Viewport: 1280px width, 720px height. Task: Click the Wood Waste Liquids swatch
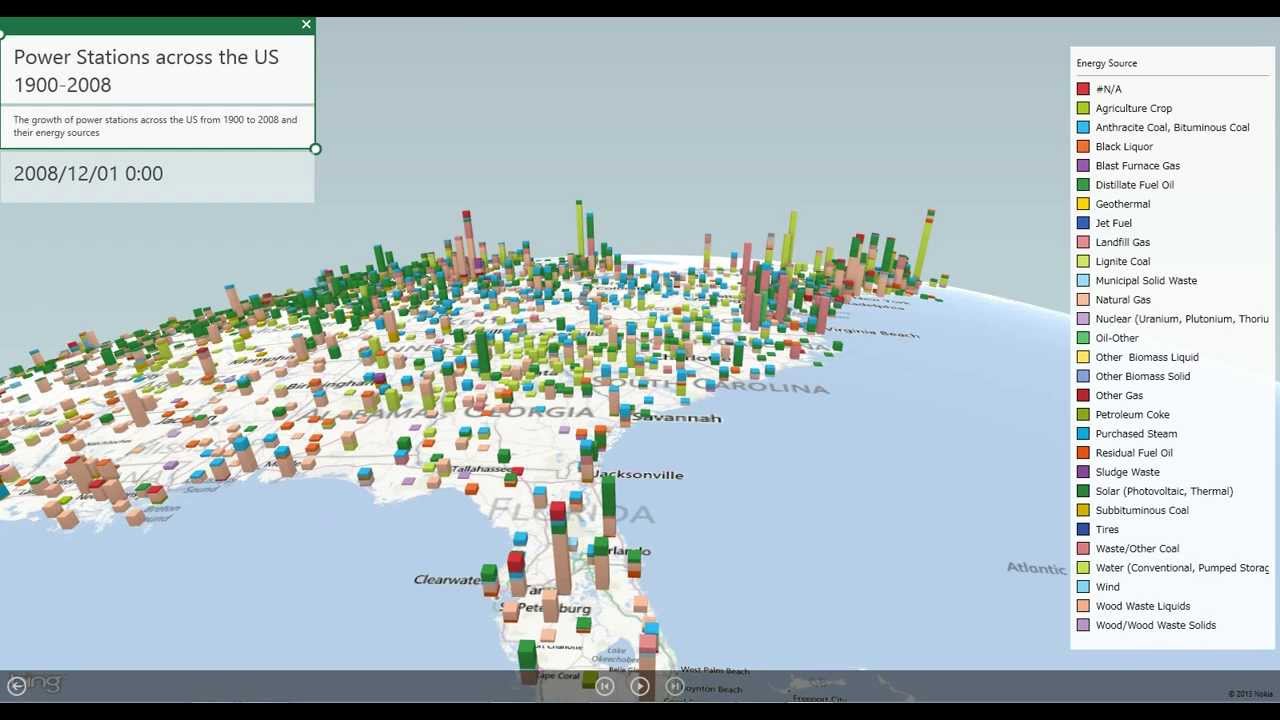(x=1083, y=606)
